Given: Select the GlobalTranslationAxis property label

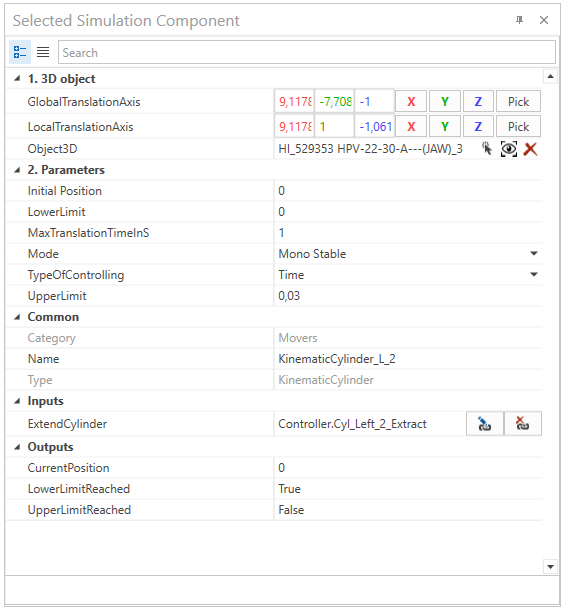Looking at the screenshot, I should click(x=84, y=102).
